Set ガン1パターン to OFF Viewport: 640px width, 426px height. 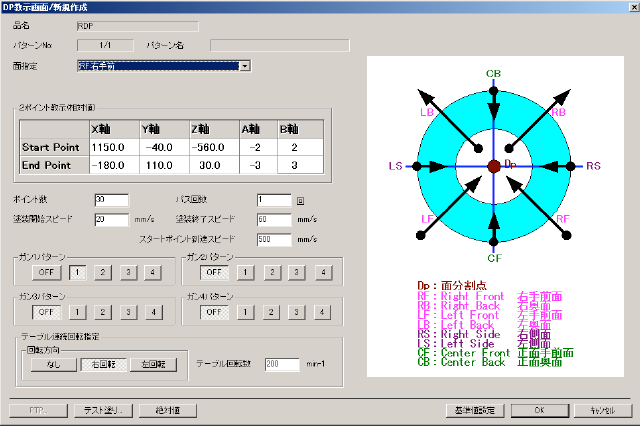[x=47, y=272]
